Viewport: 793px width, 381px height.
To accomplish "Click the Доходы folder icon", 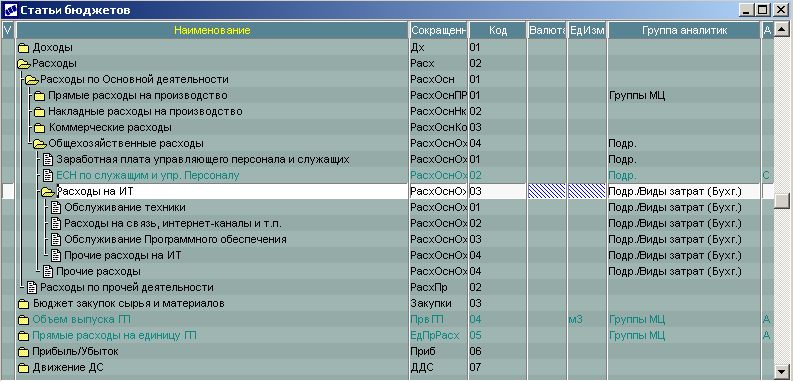I will pos(24,48).
